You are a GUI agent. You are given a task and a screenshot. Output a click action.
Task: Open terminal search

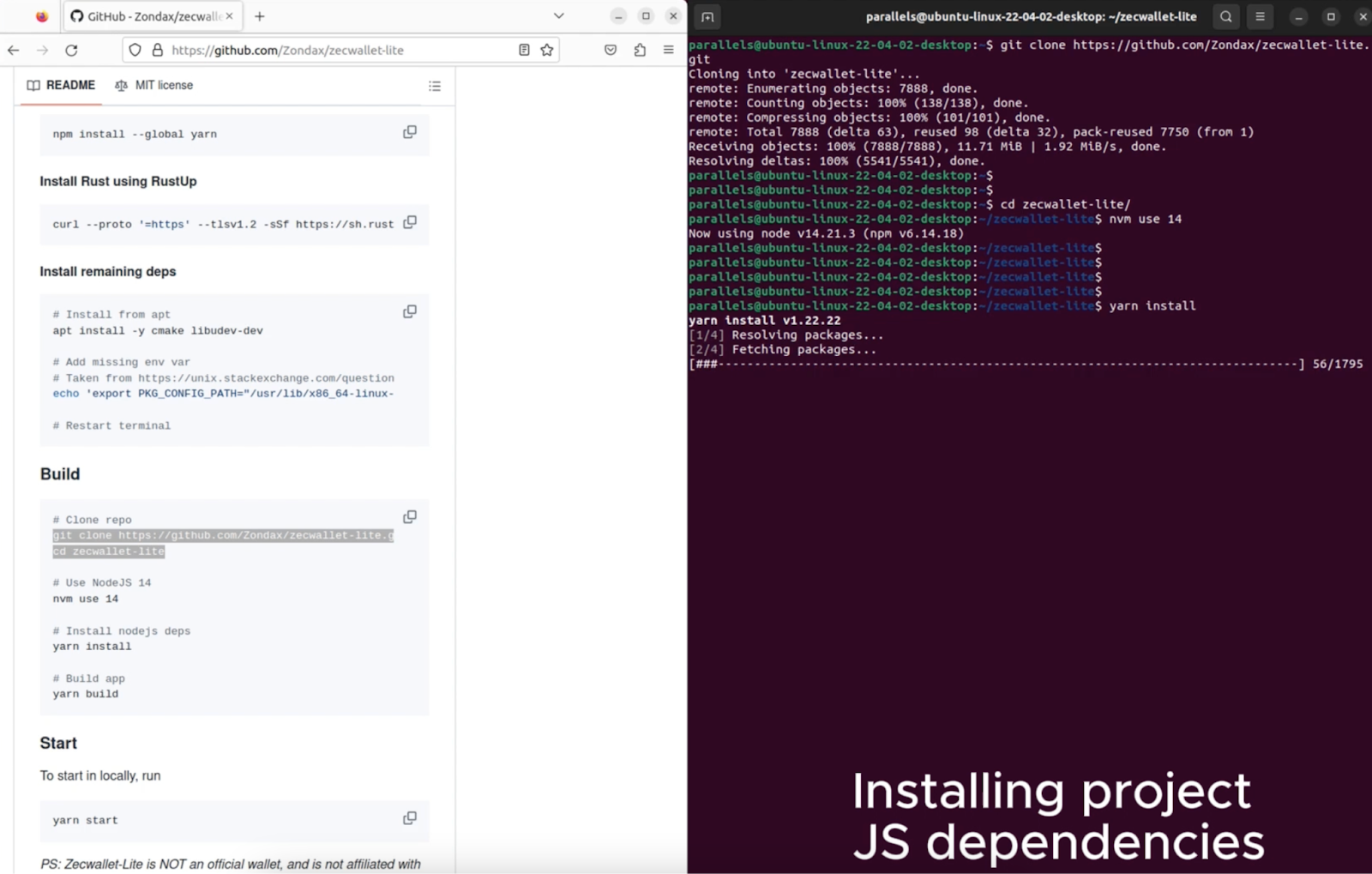1226,16
